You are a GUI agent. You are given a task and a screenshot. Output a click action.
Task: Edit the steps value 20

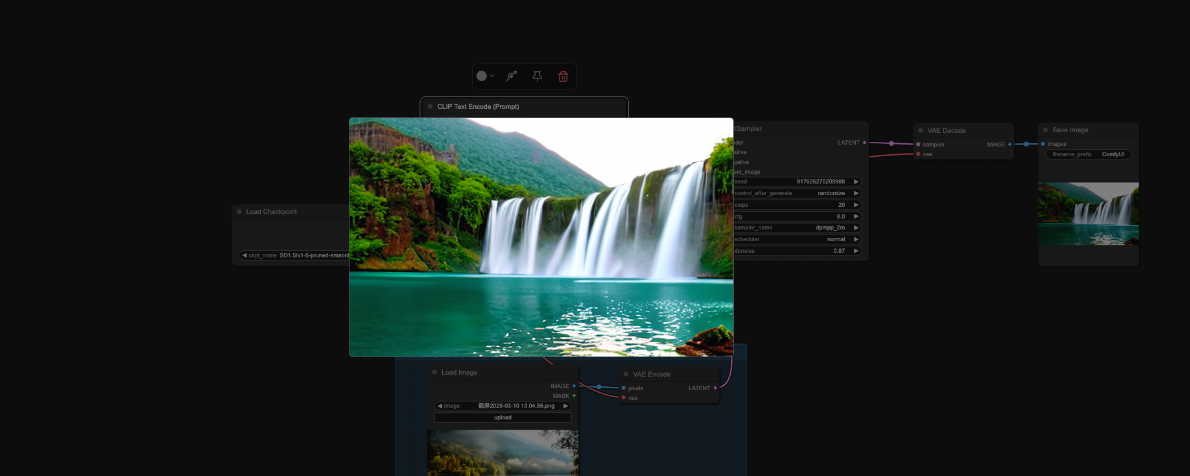pyautogui.click(x=796, y=204)
